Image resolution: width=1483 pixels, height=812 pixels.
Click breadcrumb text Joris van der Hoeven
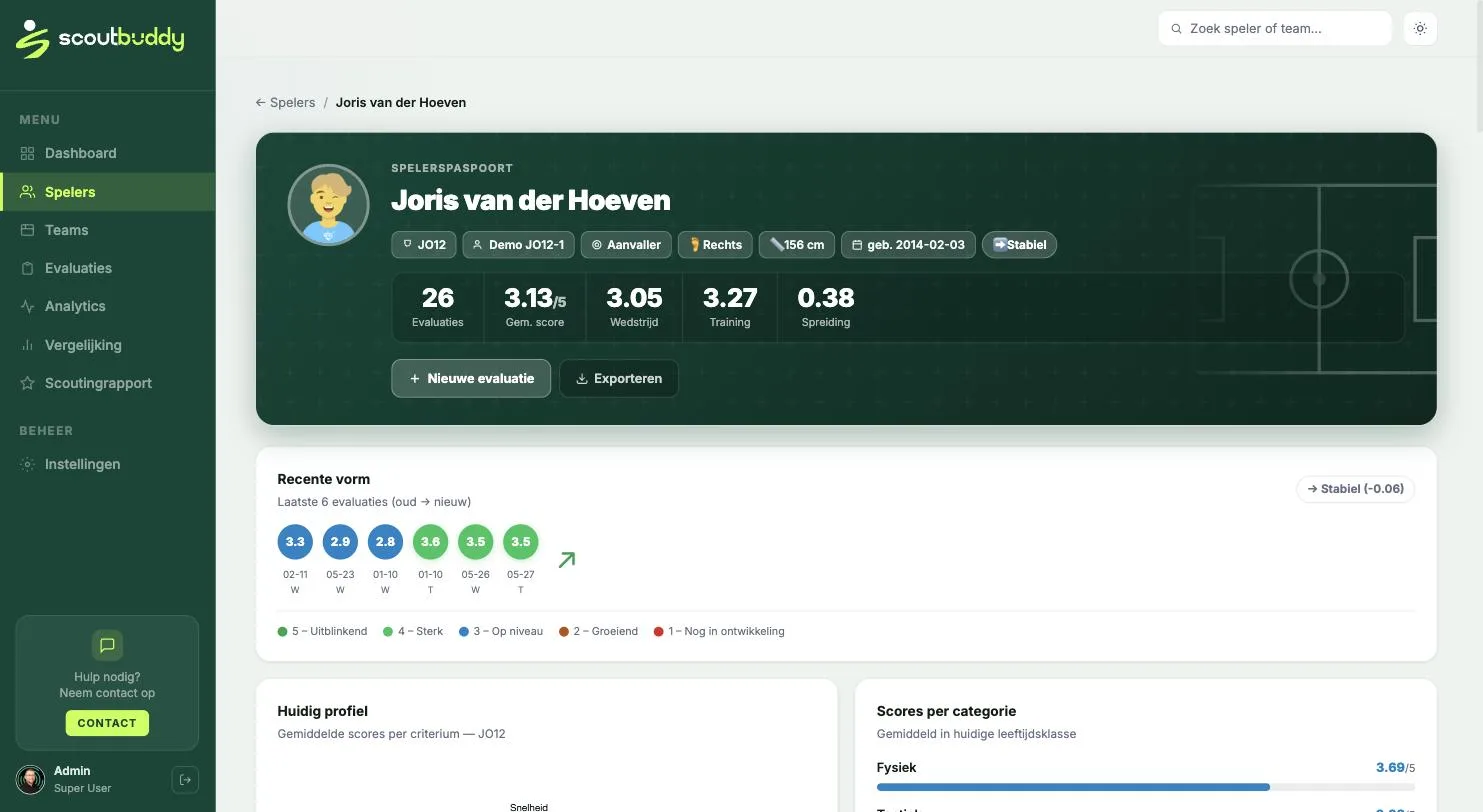401,102
